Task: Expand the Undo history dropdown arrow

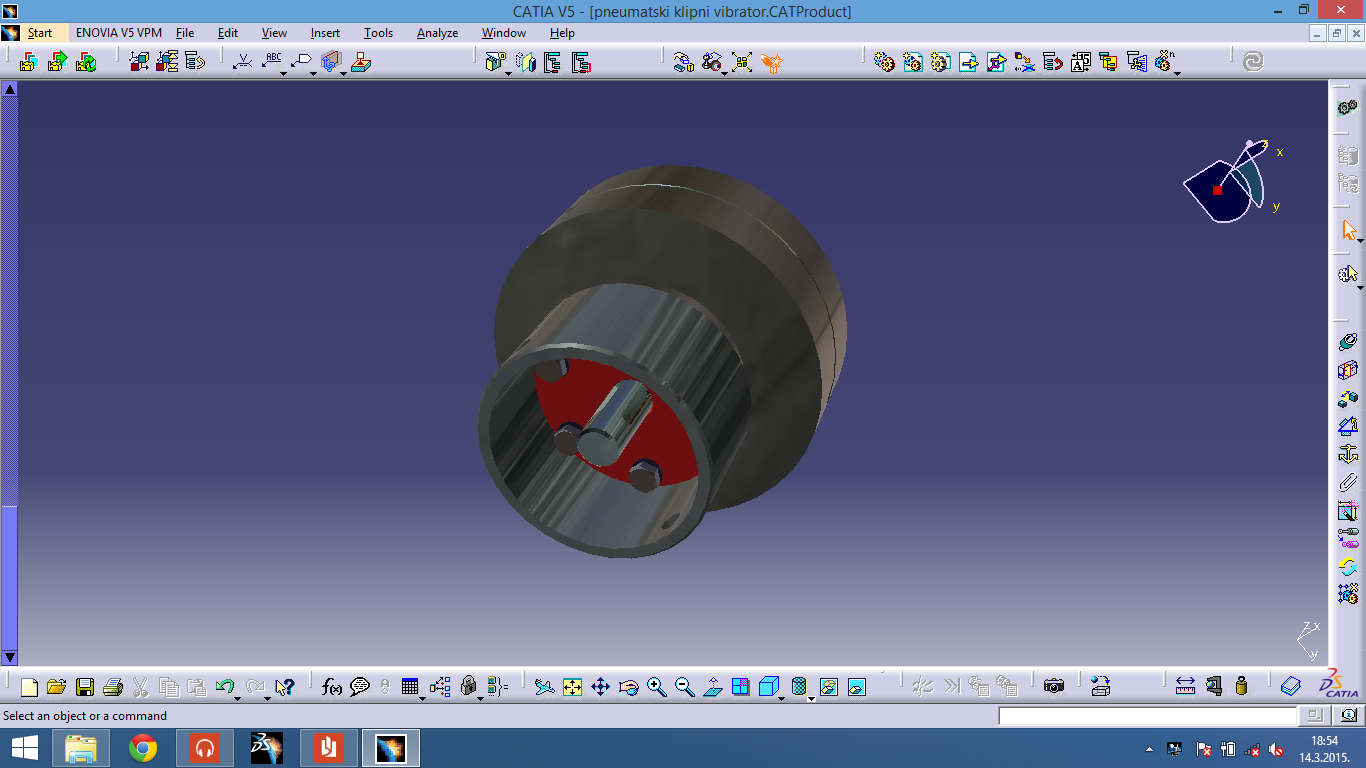Action: [x=237, y=698]
